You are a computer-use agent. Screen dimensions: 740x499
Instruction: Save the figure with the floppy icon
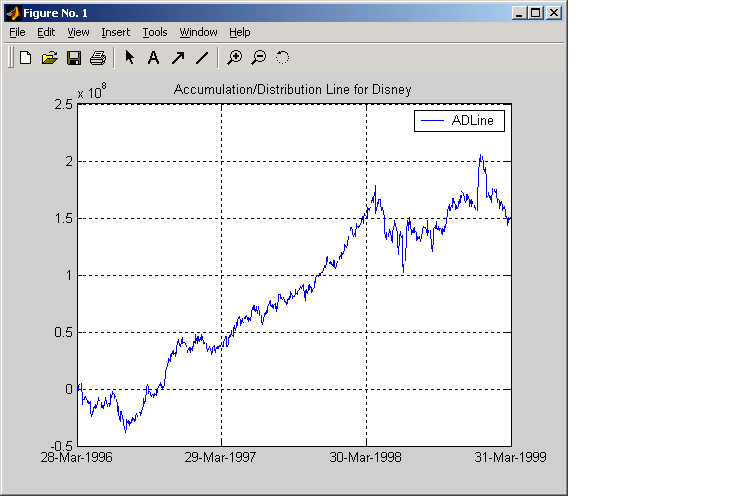pyautogui.click(x=74, y=58)
